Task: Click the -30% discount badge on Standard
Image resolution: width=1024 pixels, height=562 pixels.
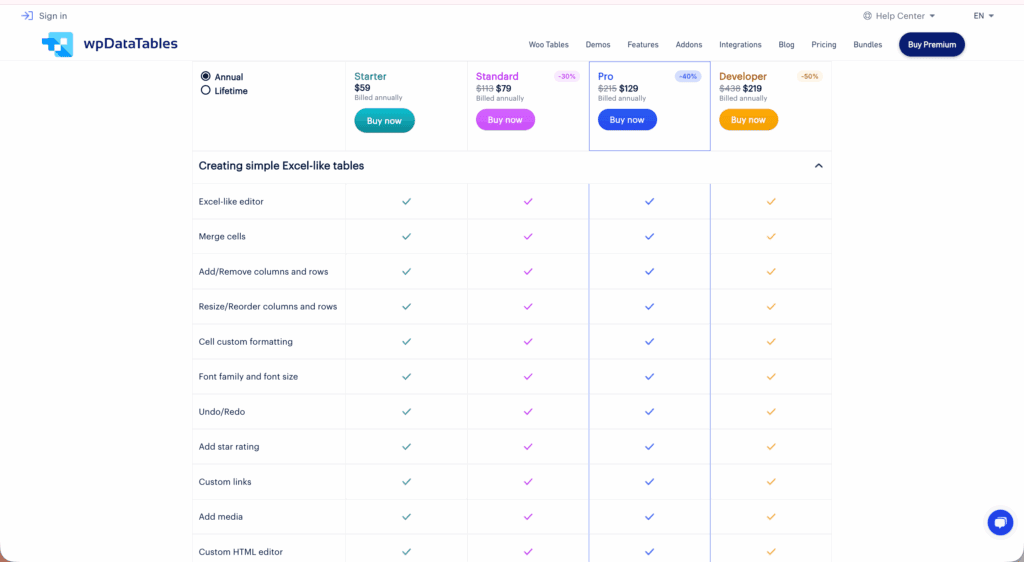Action: click(x=567, y=76)
